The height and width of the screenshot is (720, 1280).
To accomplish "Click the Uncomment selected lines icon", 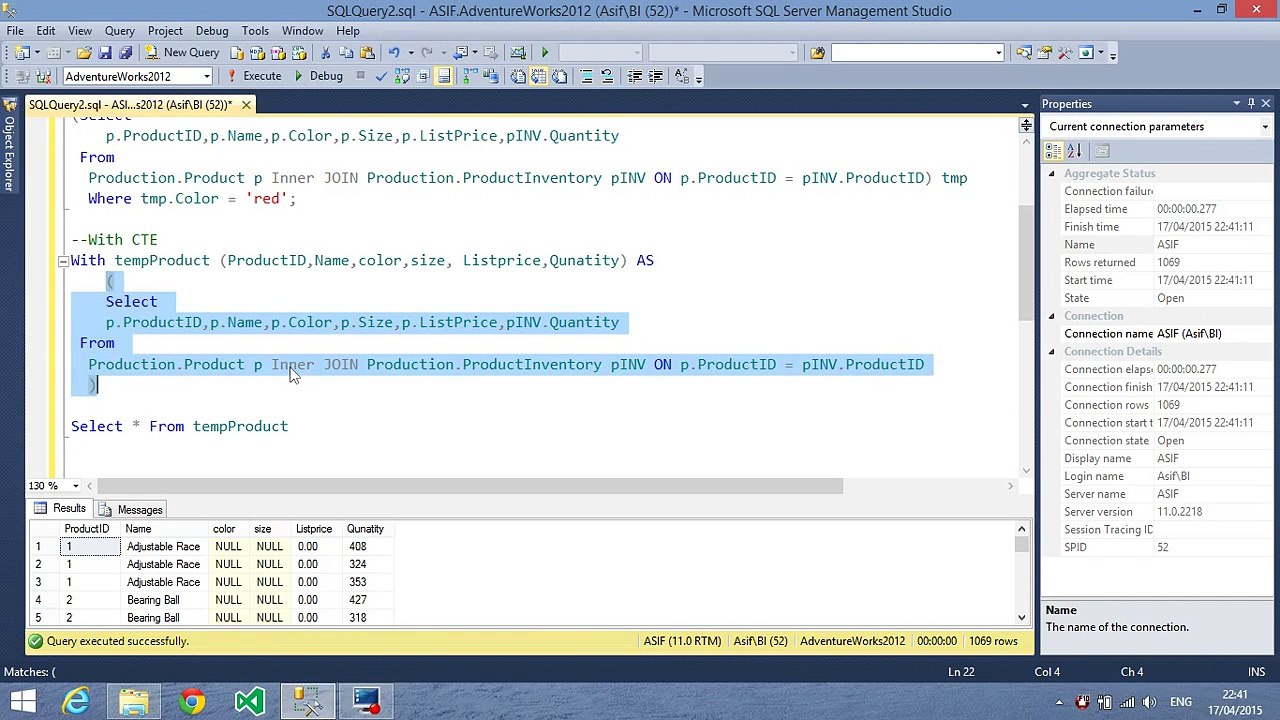I will coord(607,76).
